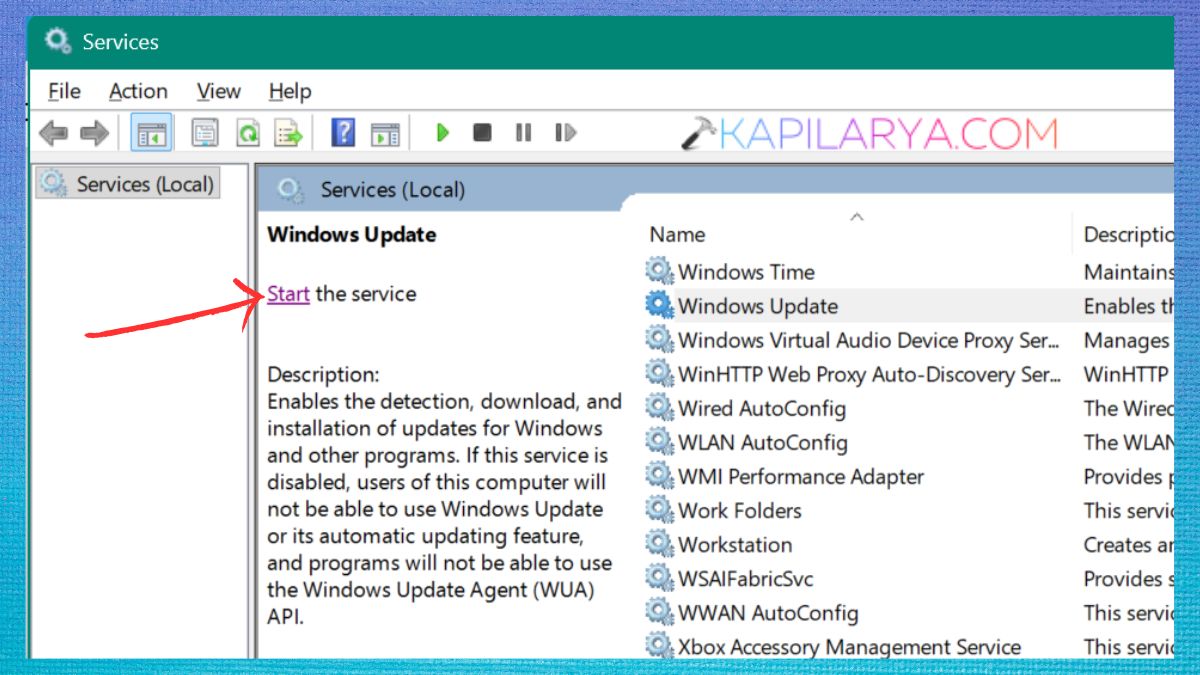This screenshot has height=675, width=1200.
Task: Open the Properties toolbar icon
Action: click(x=205, y=132)
